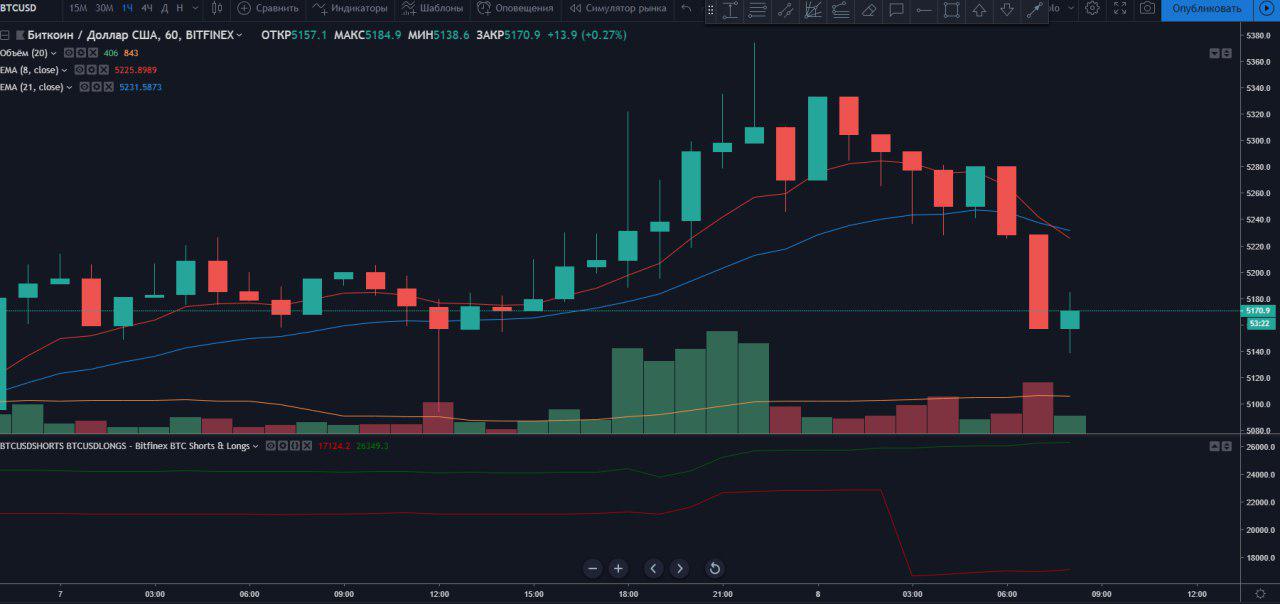1280x604 pixels.
Task: Switch to the 15М timeframe
Action: coord(78,8)
